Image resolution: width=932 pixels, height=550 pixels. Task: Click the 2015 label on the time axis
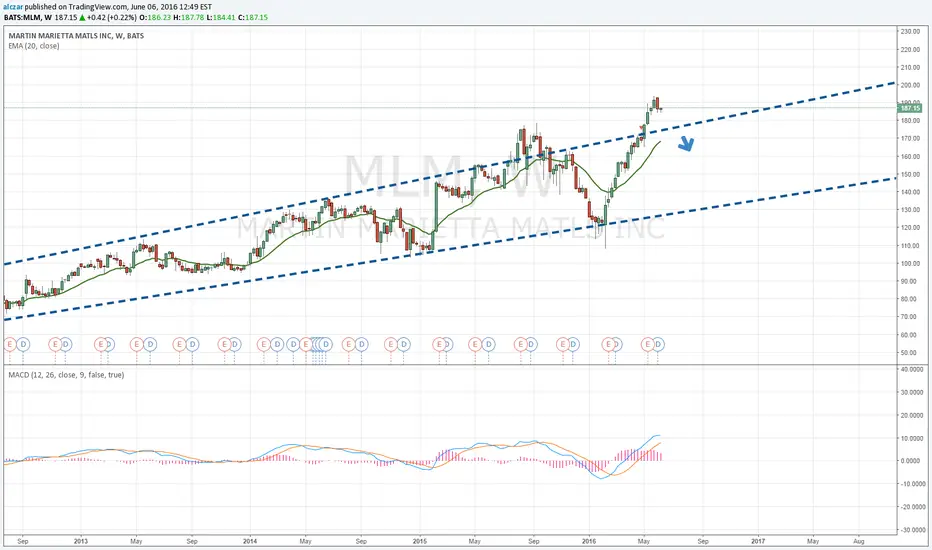(420, 541)
